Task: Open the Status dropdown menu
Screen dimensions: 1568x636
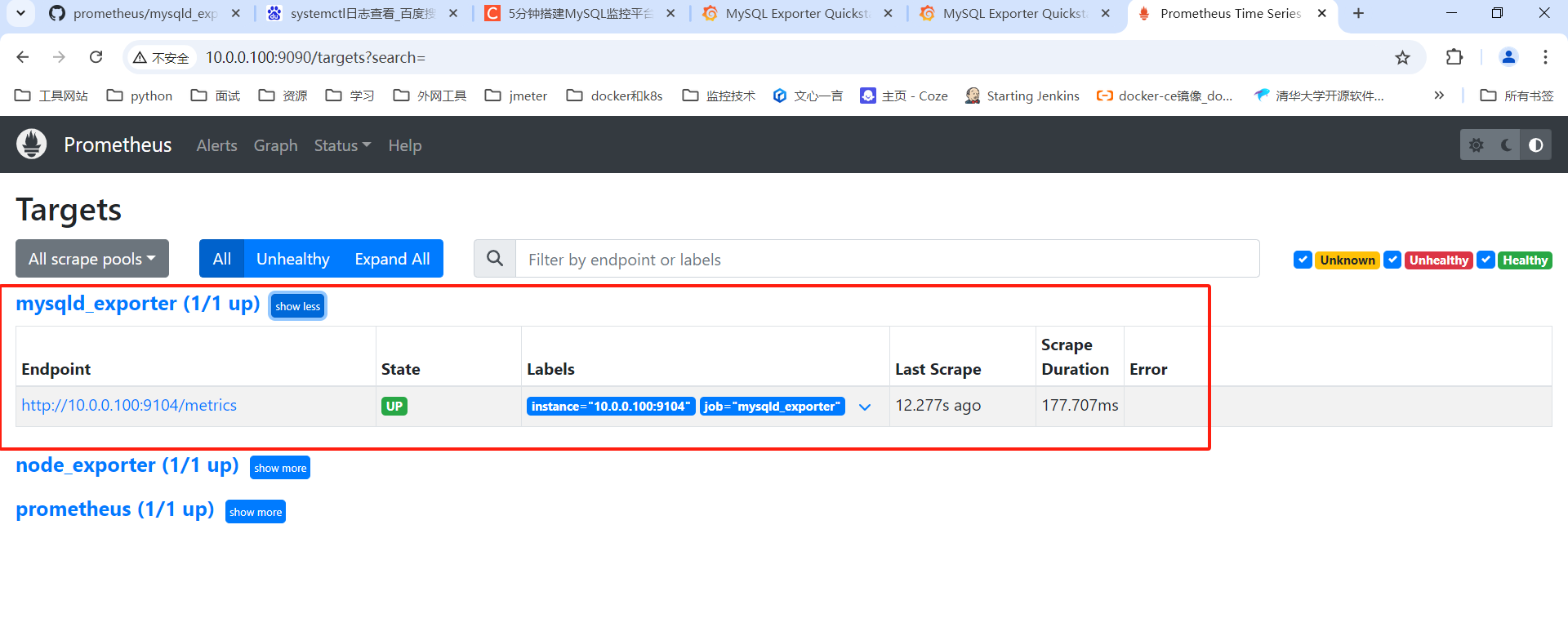Action: coord(342,145)
